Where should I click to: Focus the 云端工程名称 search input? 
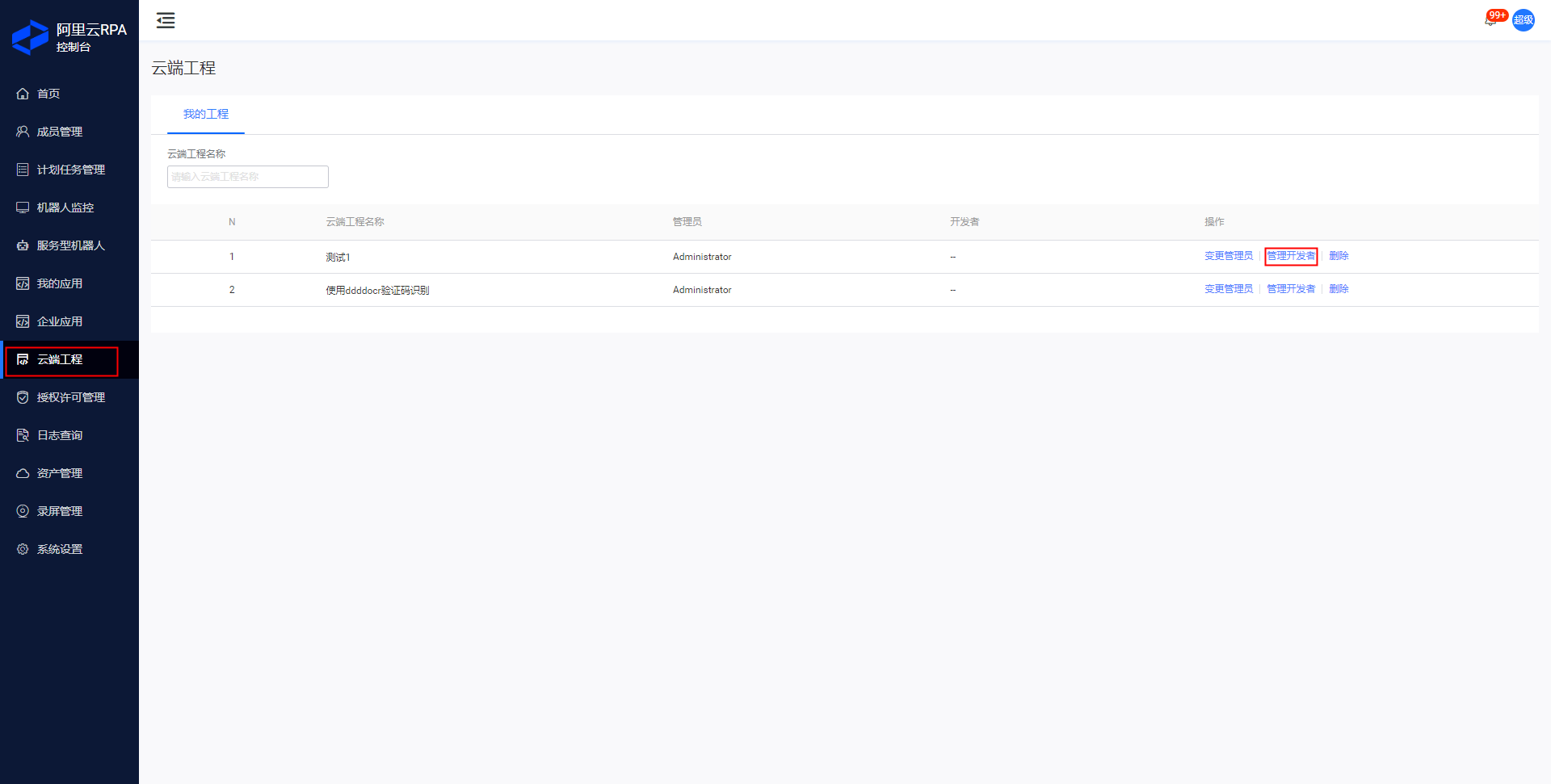coord(248,177)
